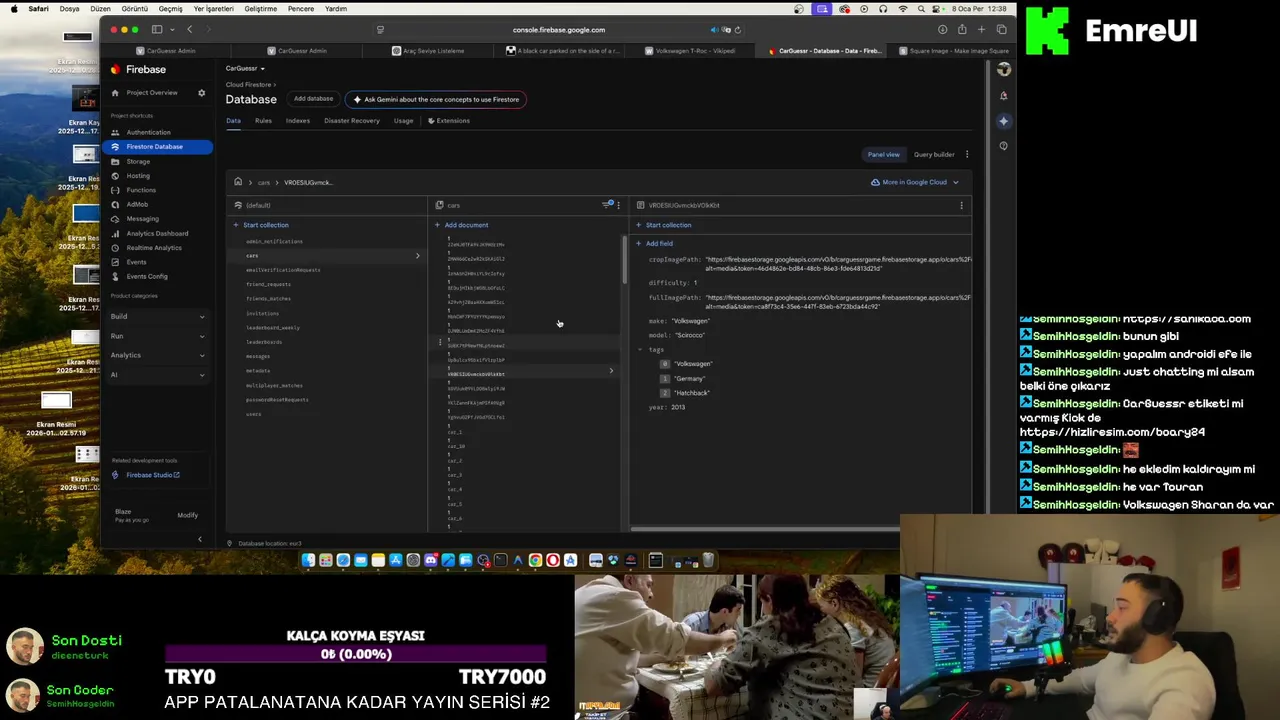Open the CarGuessr project dropdown
The width and height of the screenshot is (1280, 720).
click(x=246, y=68)
